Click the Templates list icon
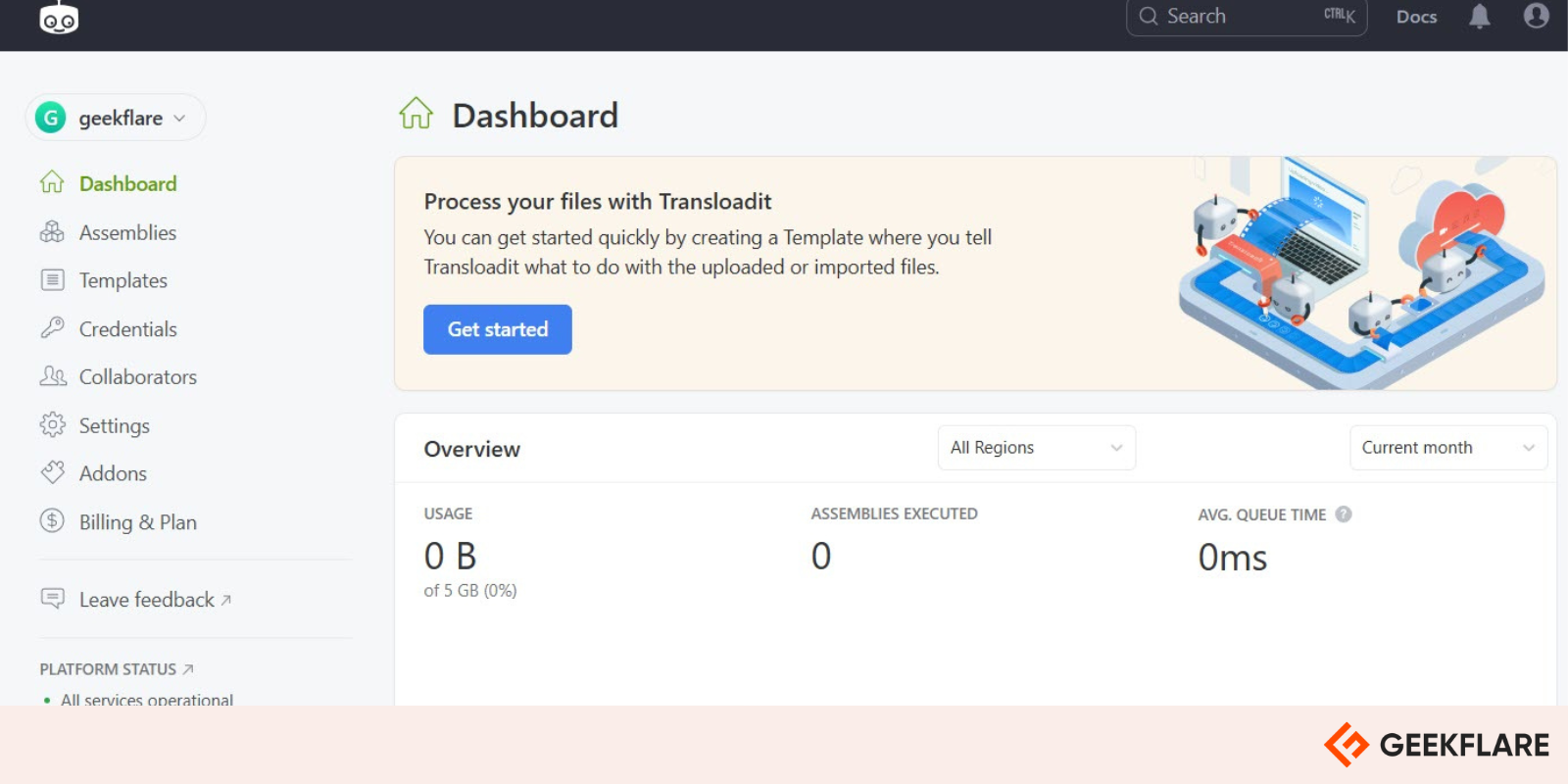The height and width of the screenshot is (784, 1568). (52, 280)
